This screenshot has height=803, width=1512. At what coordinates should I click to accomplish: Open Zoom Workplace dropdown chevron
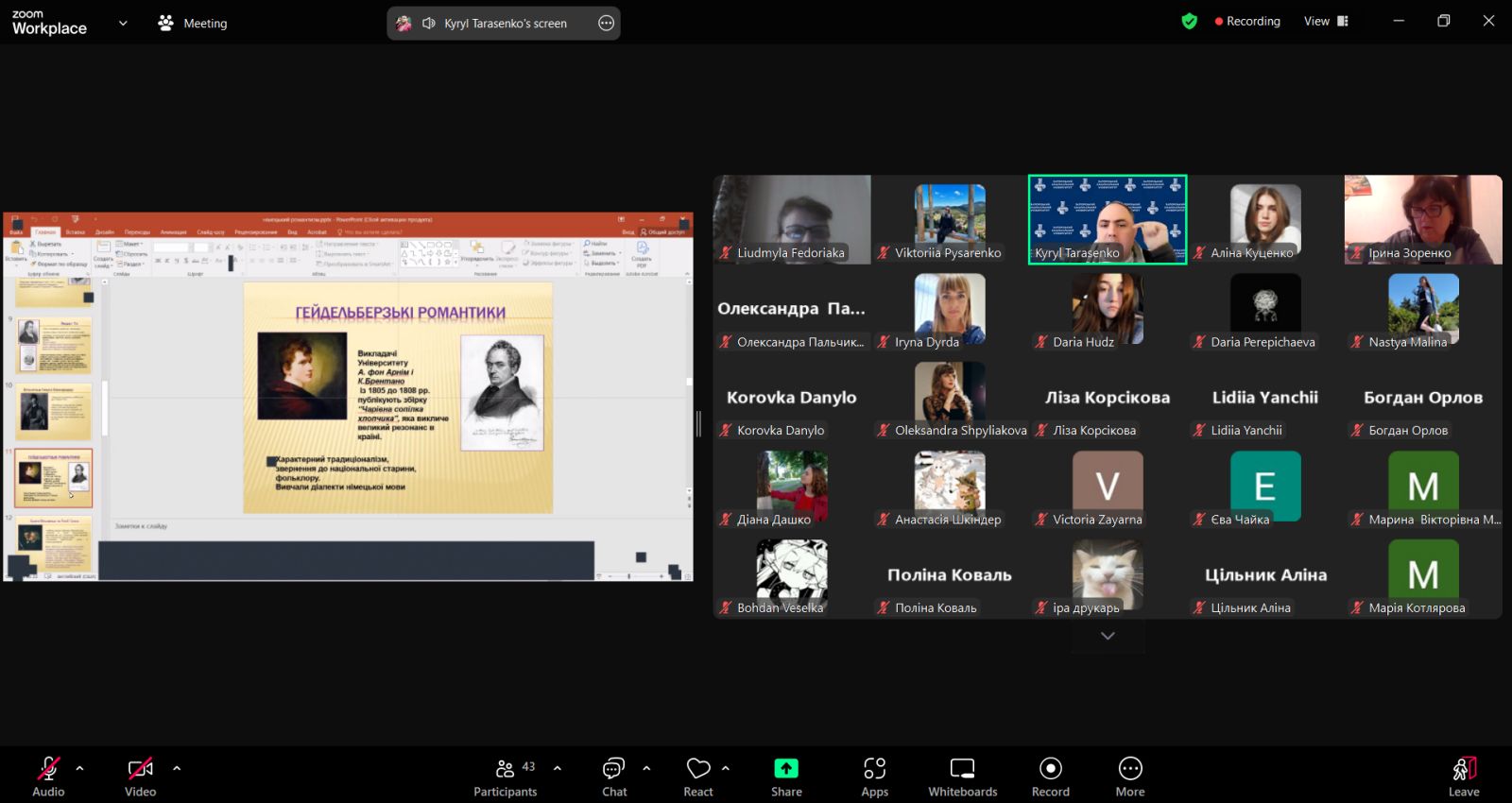tap(123, 23)
